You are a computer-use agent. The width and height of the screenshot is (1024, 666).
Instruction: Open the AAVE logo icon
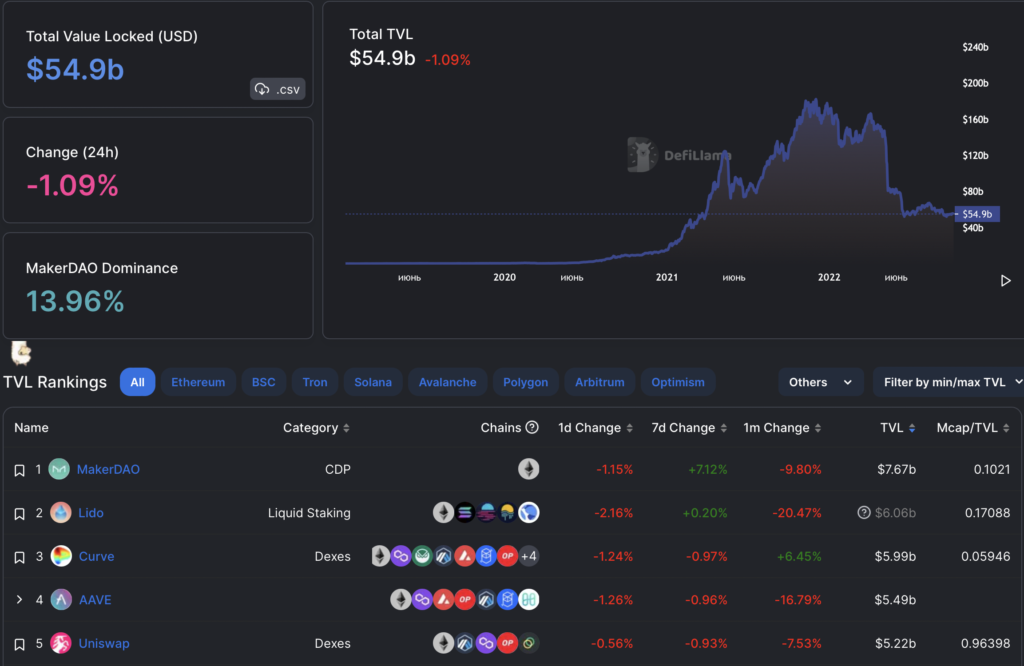pos(61,599)
